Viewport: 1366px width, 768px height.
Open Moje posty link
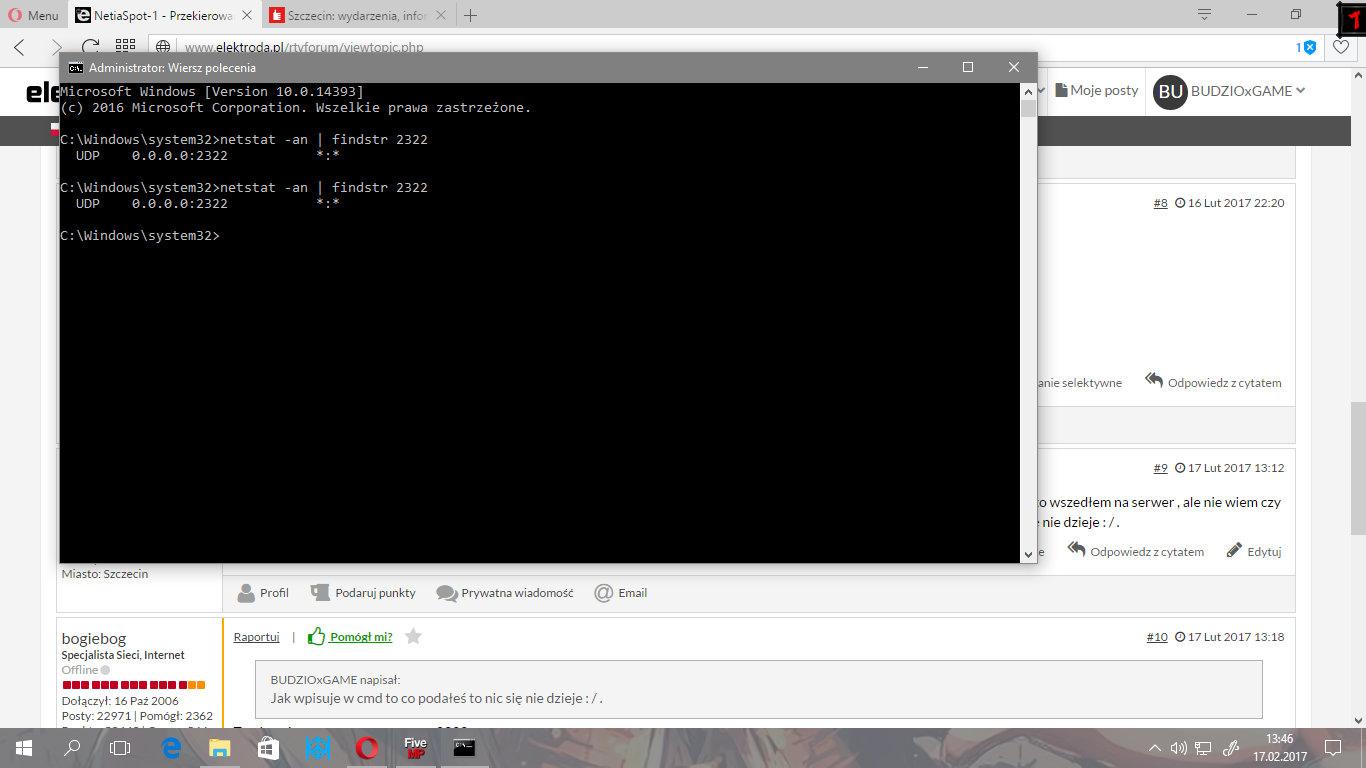point(1097,90)
